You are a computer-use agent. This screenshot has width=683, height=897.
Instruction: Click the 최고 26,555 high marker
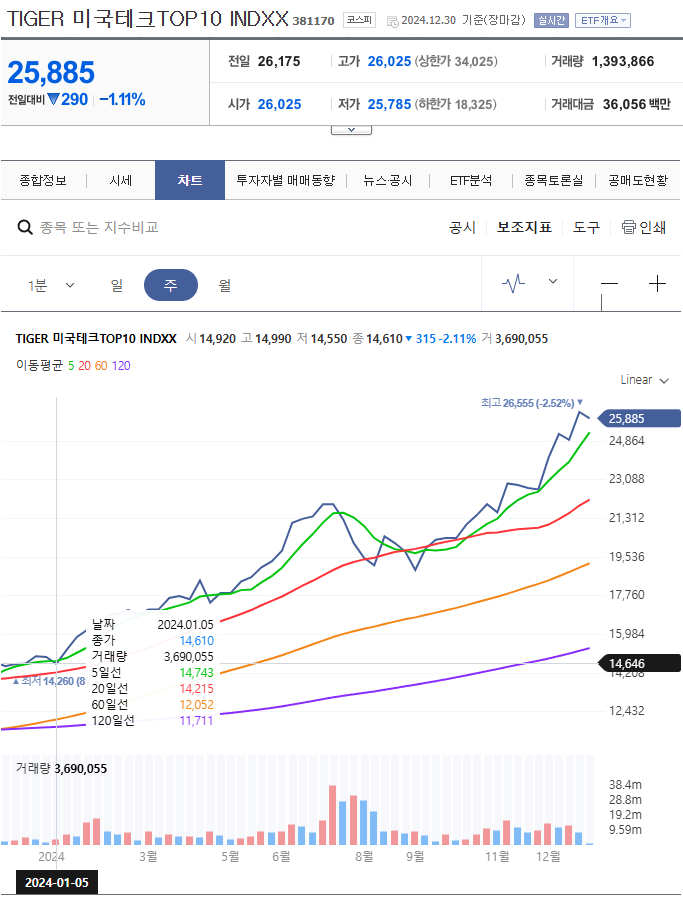pyautogui.click(x=531, y=403)
